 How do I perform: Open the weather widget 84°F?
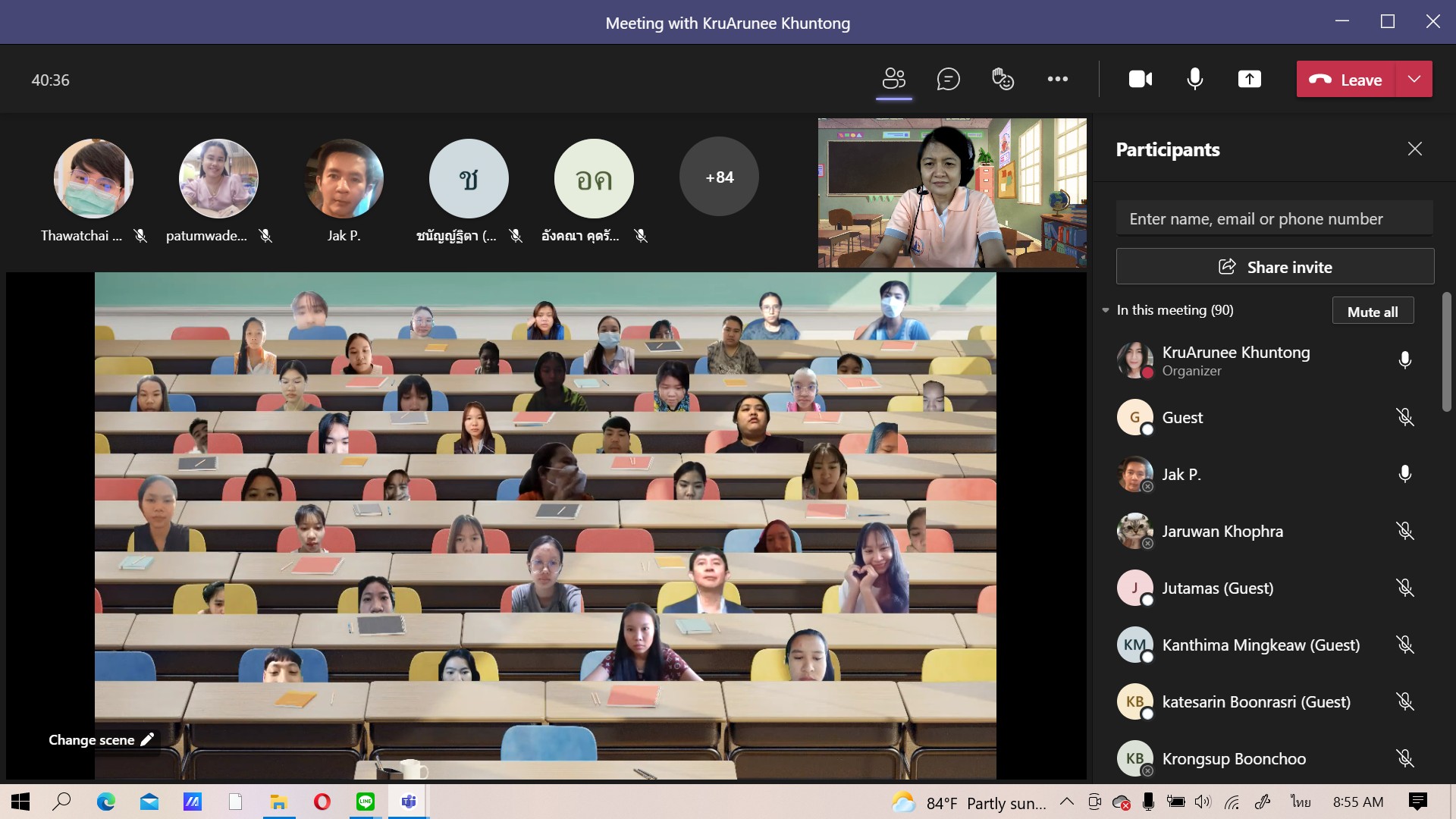click(x=969, y=802)
